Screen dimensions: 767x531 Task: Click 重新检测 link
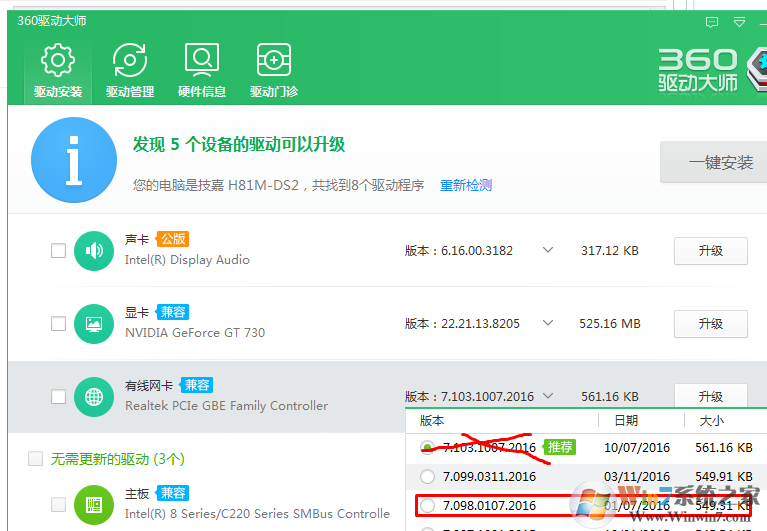pos(466,185)
